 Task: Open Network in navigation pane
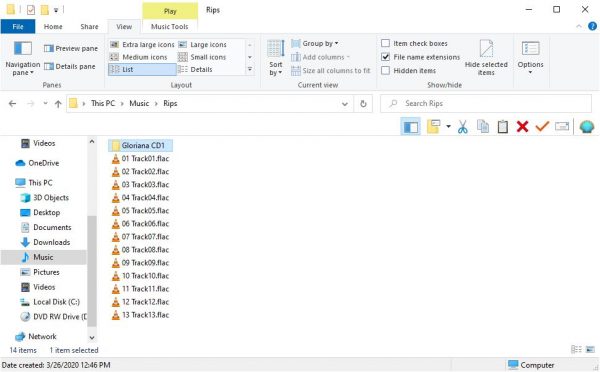(x=36, y=337)
